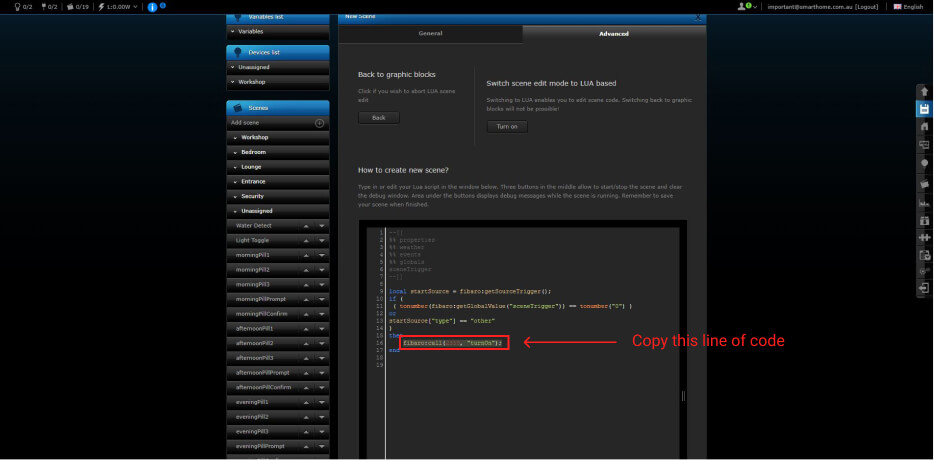Expand the Workshop devices group

click(x=278, y=82)
